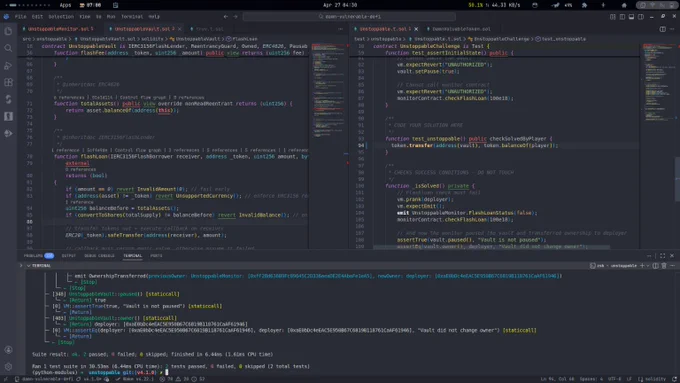
Task: Open the Explorer view in activity bar
Action: pos(8,31)
